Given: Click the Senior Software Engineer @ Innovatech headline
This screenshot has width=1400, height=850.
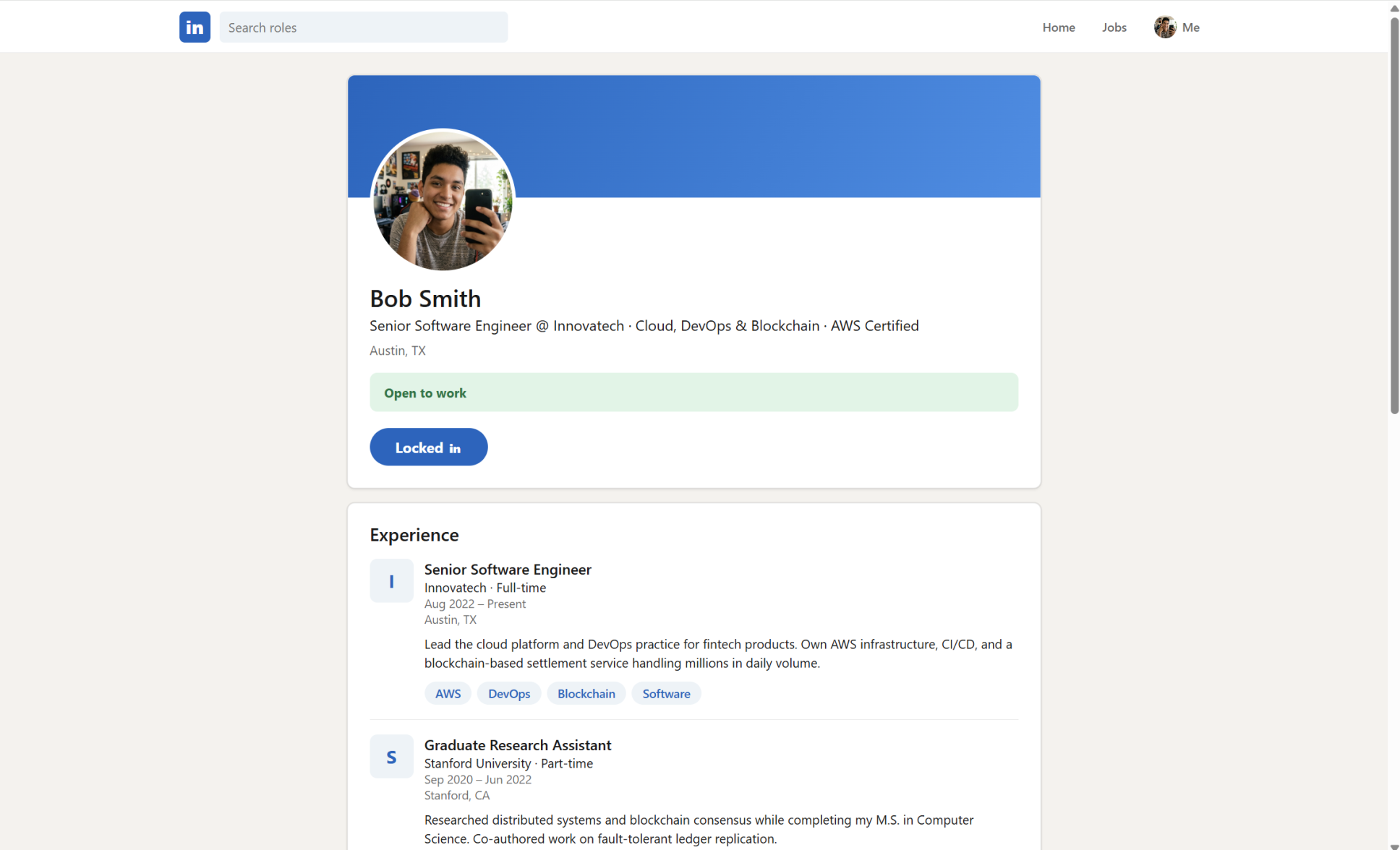Looking at the screenshot, I should click(644, 326).
